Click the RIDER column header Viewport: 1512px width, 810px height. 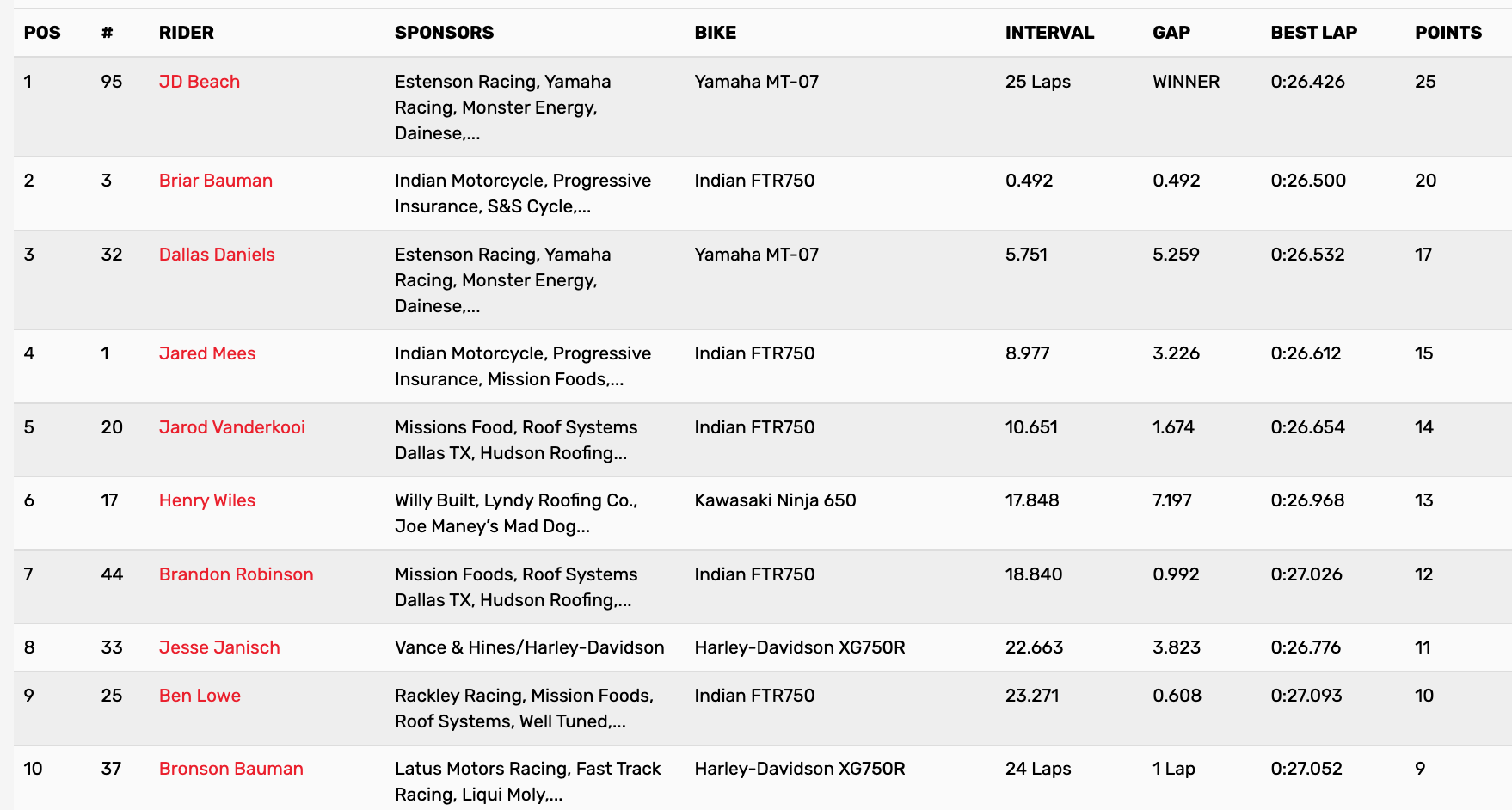[187, 33]
